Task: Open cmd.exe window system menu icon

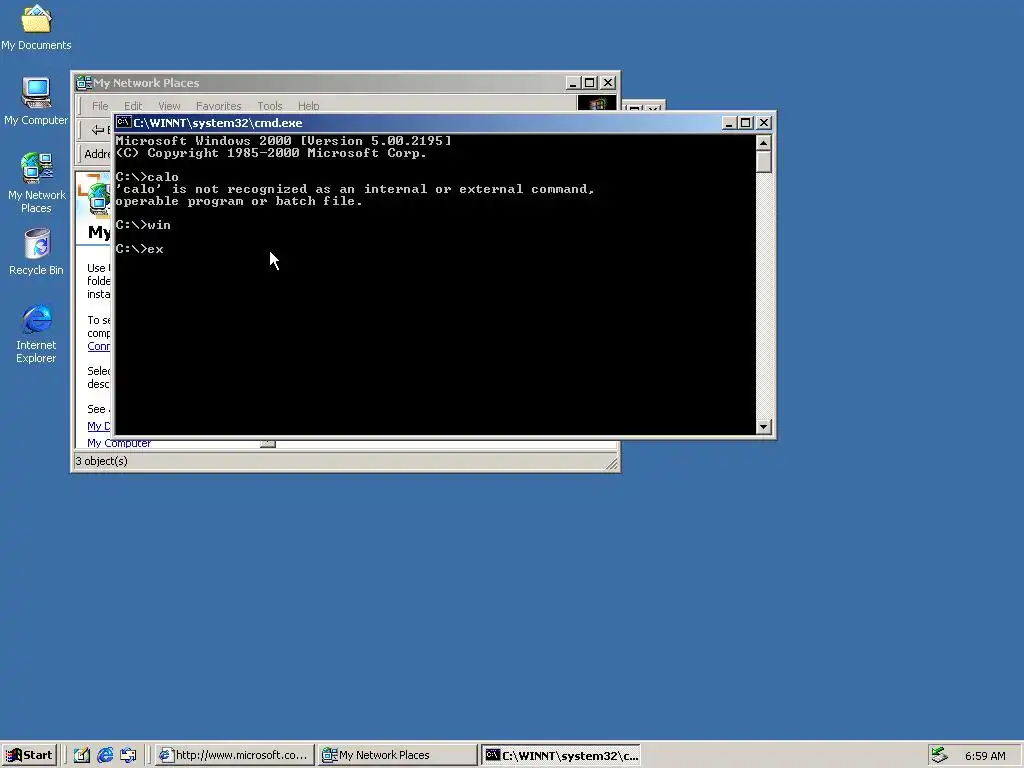Action: point(123,122)
